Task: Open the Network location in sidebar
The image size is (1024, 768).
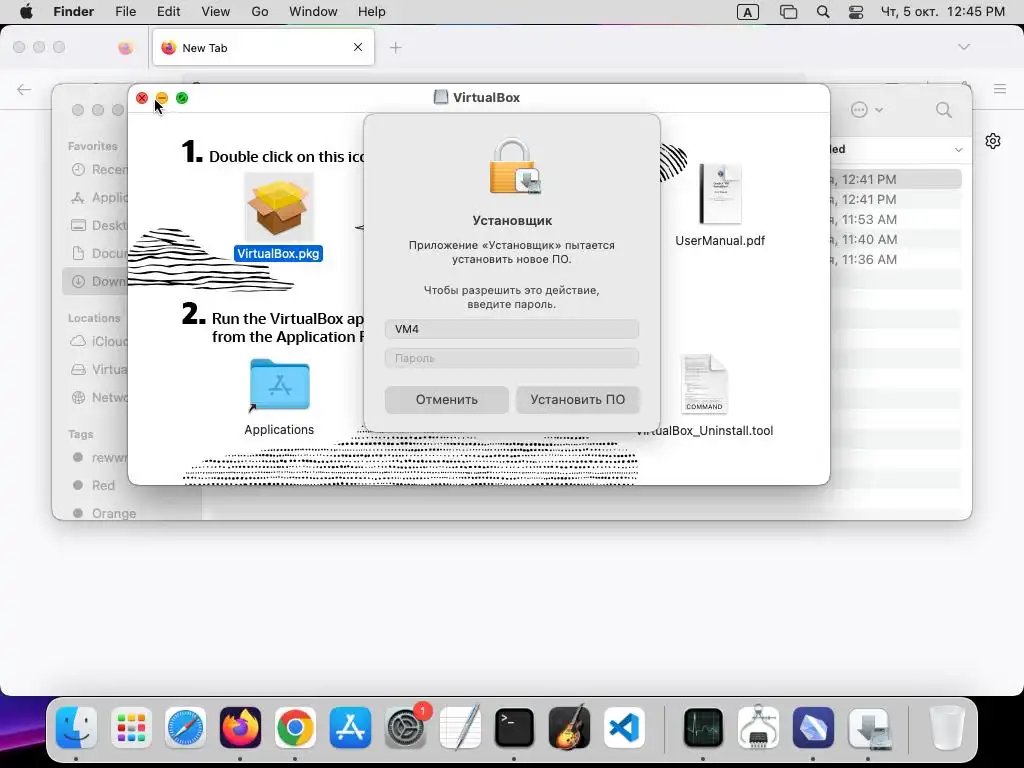Action: click(x=99, y=397)
